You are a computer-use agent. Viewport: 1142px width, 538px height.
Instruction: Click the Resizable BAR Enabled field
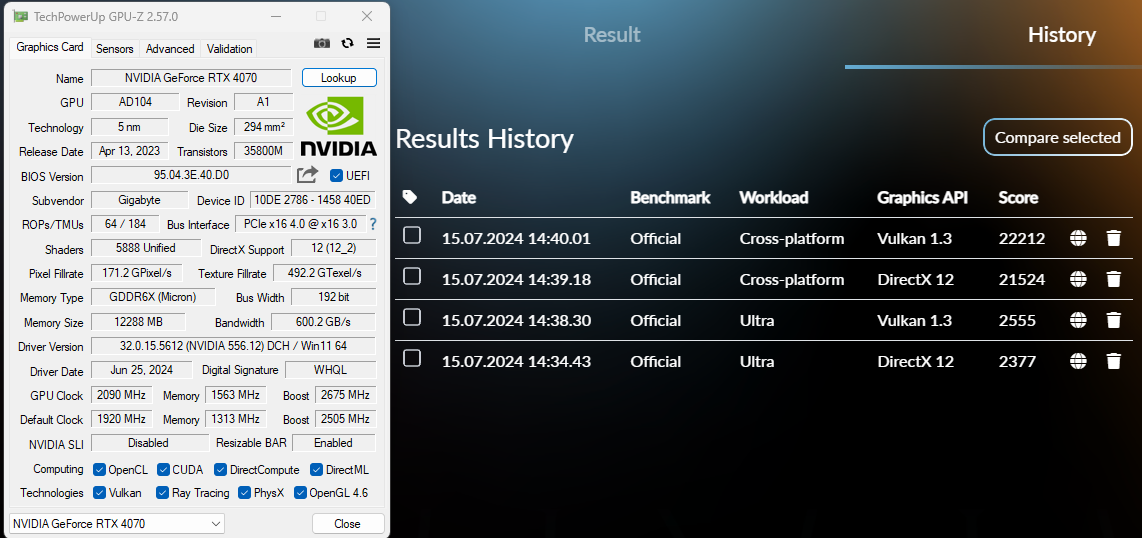(334, 443)
